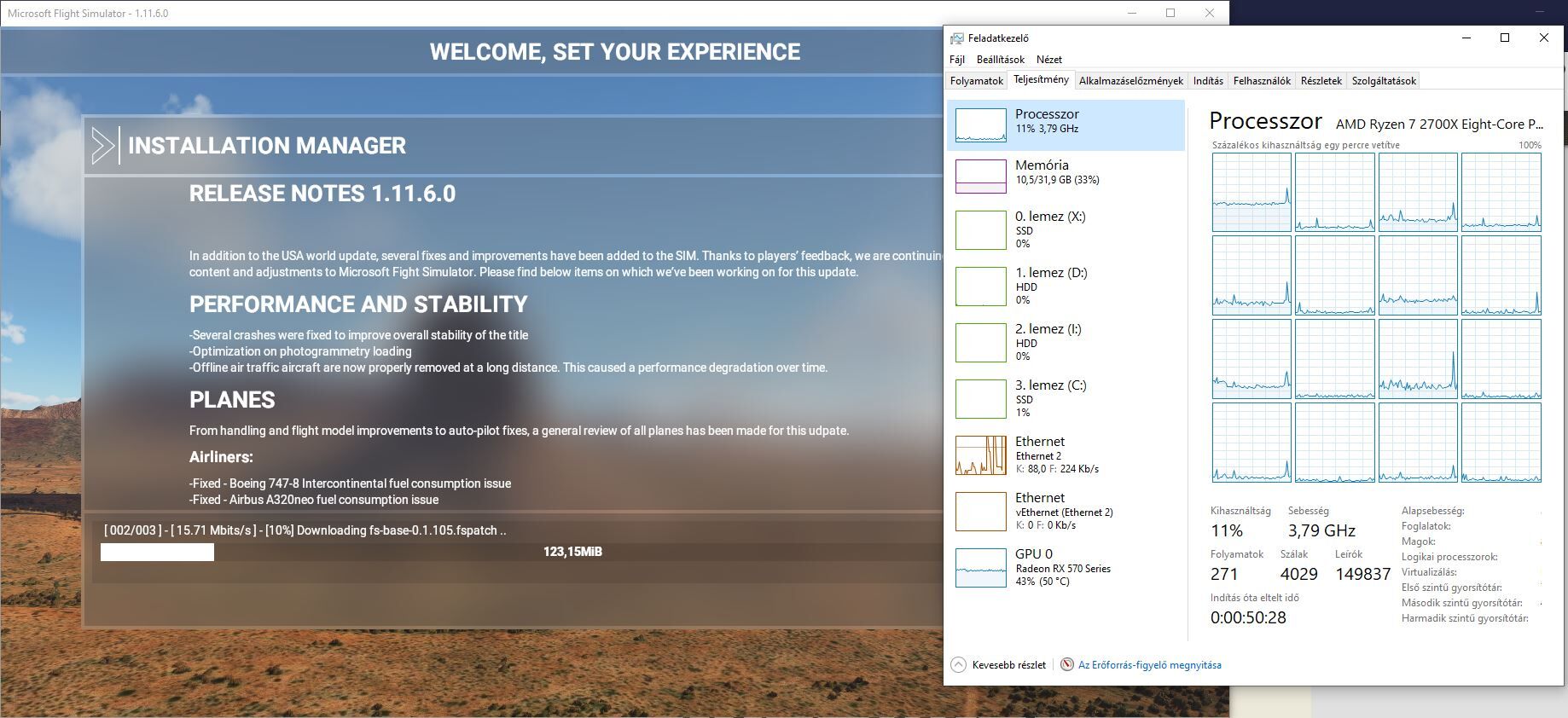Open the Szolgáltatások tab
Screen dimensions: 1568x718
pyautogui.click(x=1384, y=81)
